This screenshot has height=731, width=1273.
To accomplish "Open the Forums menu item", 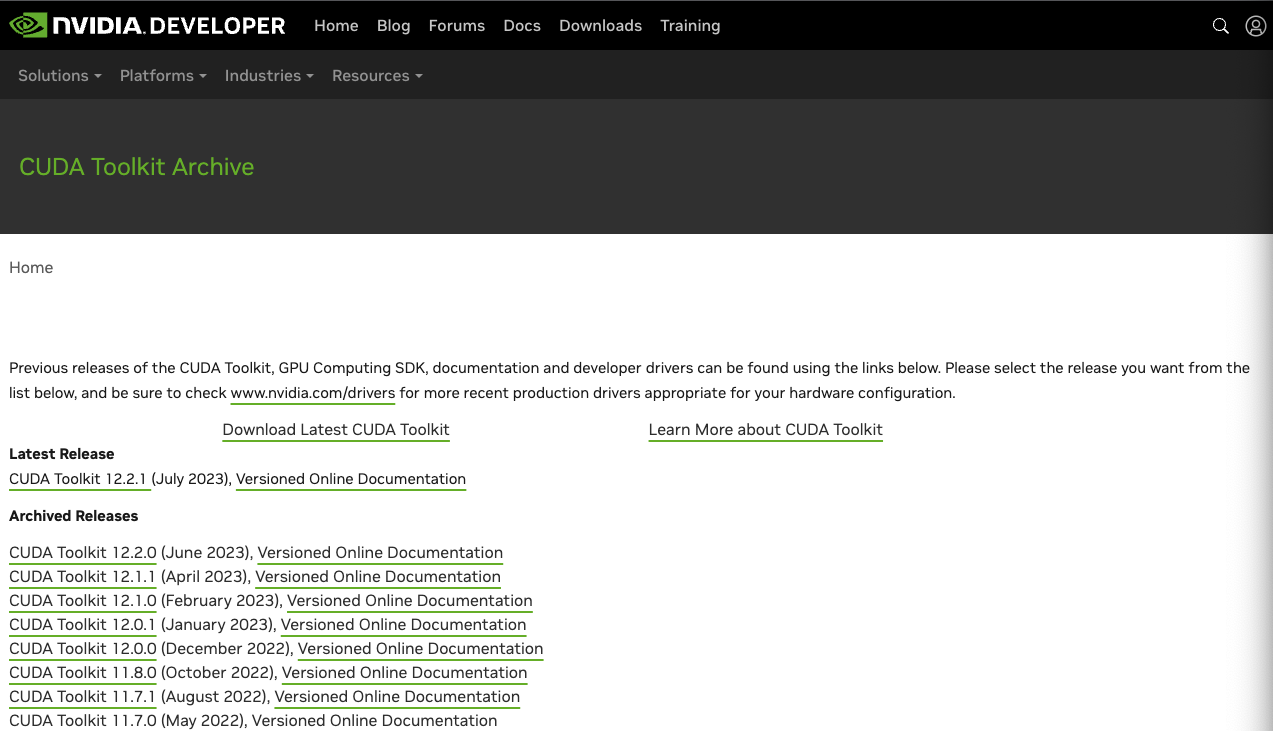I will (x=456, y=26).
